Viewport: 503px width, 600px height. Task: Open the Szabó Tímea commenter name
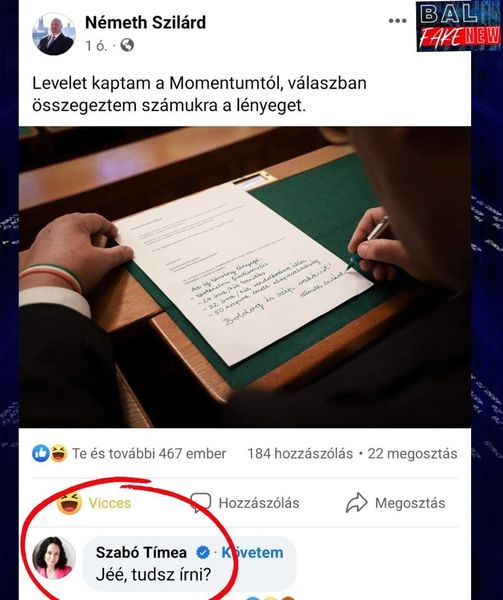click(141, 553)
